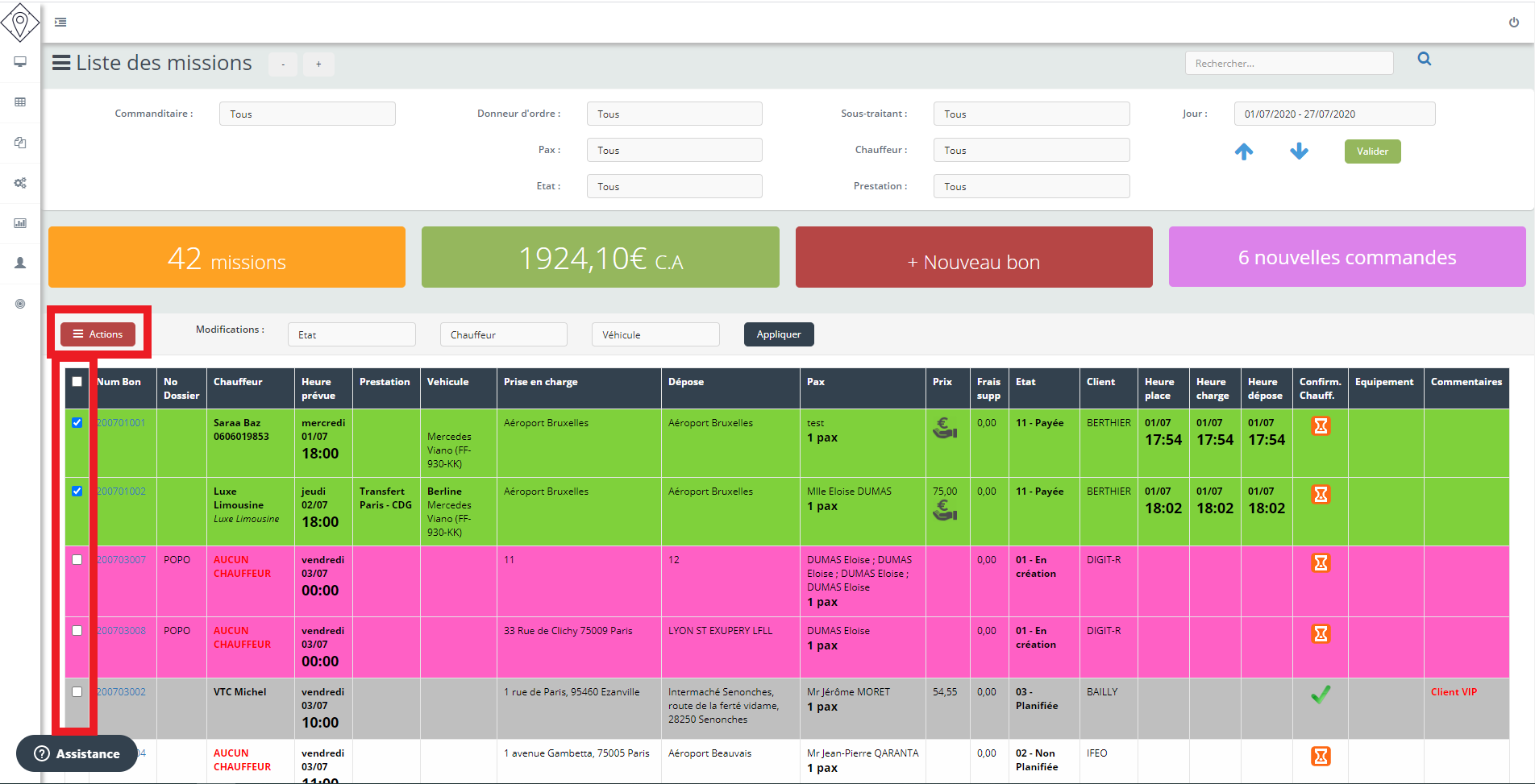Click the blue down arrow icon
The image size is (1535, 784).
tap(1299, 151)
